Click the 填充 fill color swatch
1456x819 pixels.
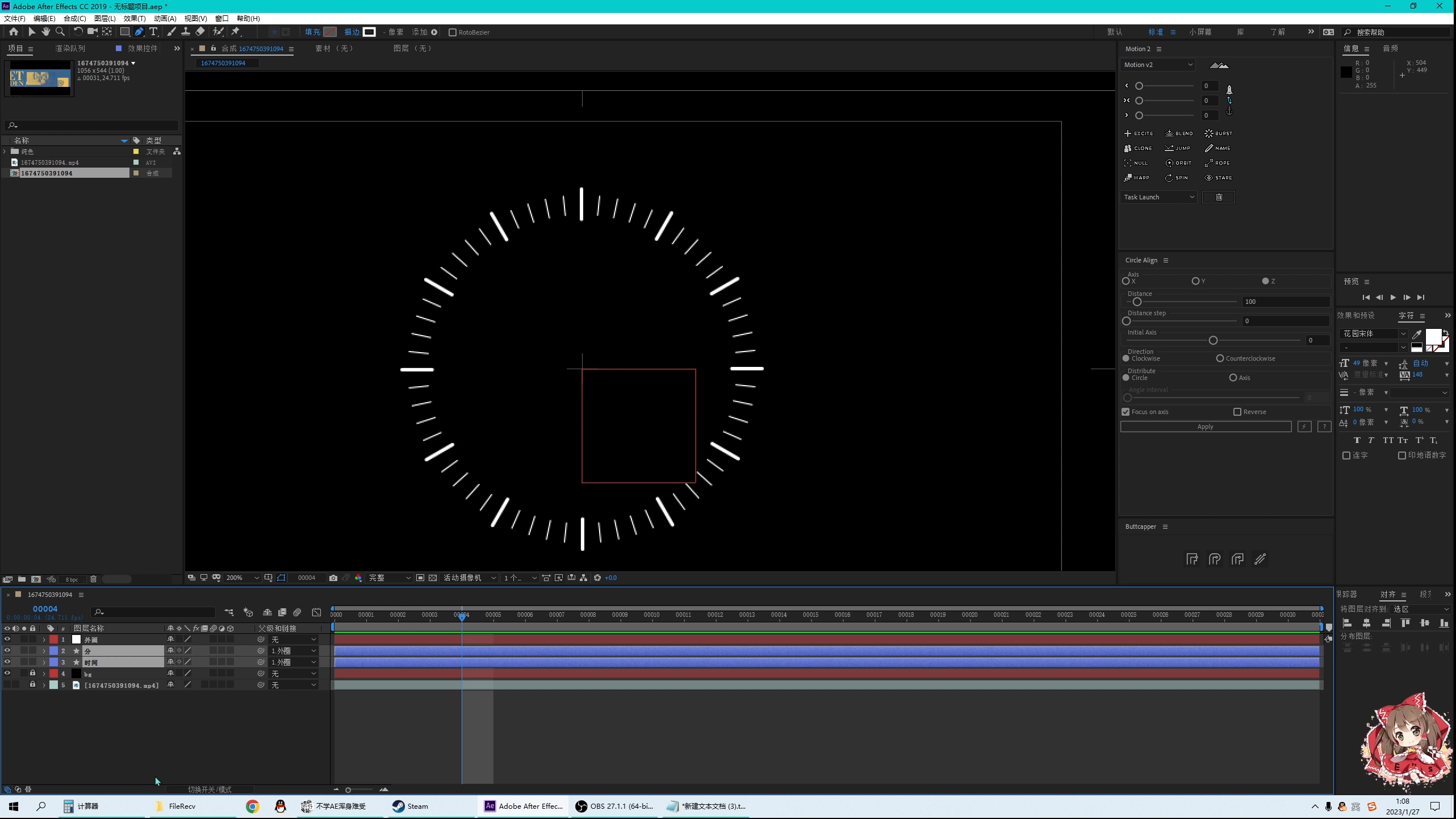[x=330, y=32]
